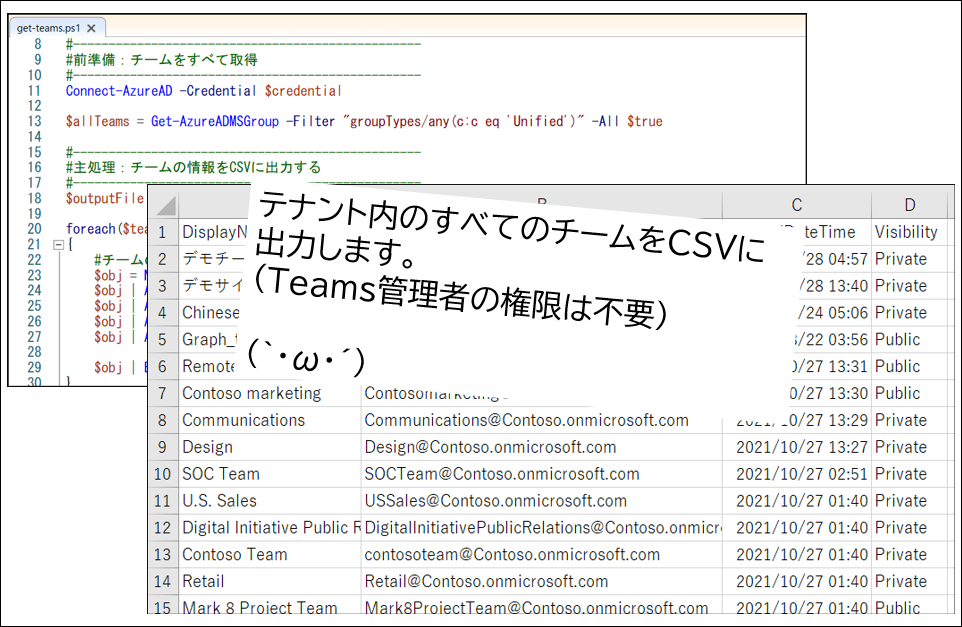Click the Communications@Contoso.onmicrosoft.com cell
This screenshot has width=962, height=627.
[x=542, y=420]
